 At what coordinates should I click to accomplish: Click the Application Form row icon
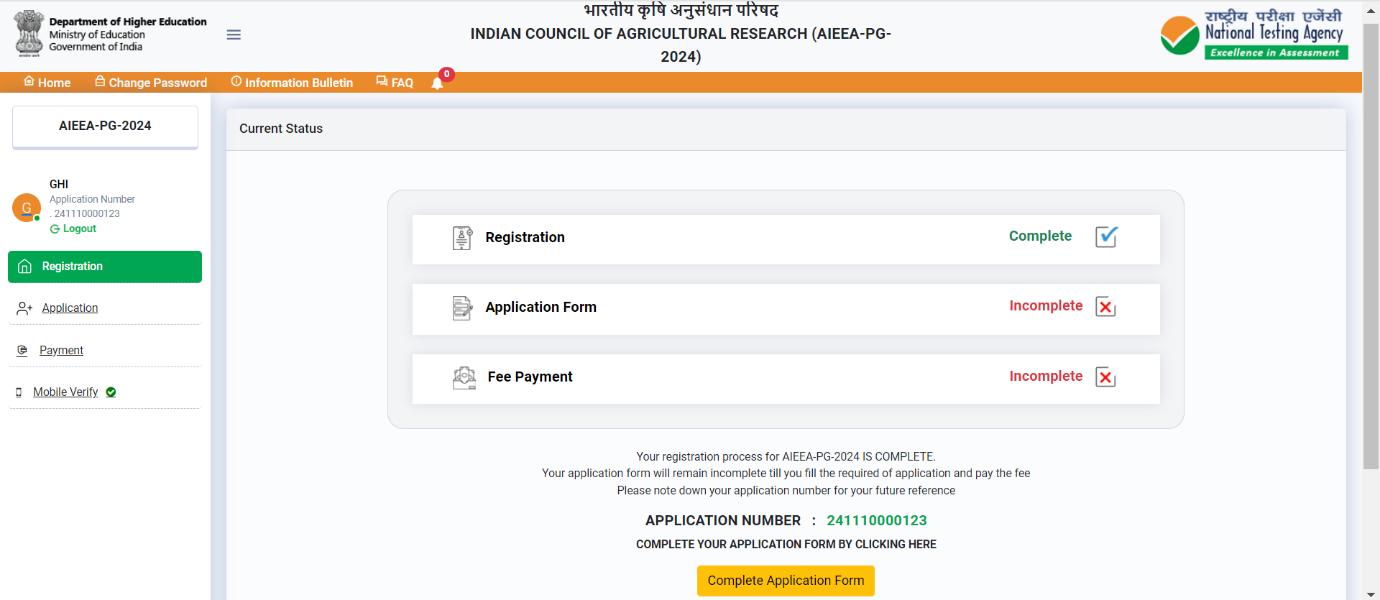coord(462,308)
